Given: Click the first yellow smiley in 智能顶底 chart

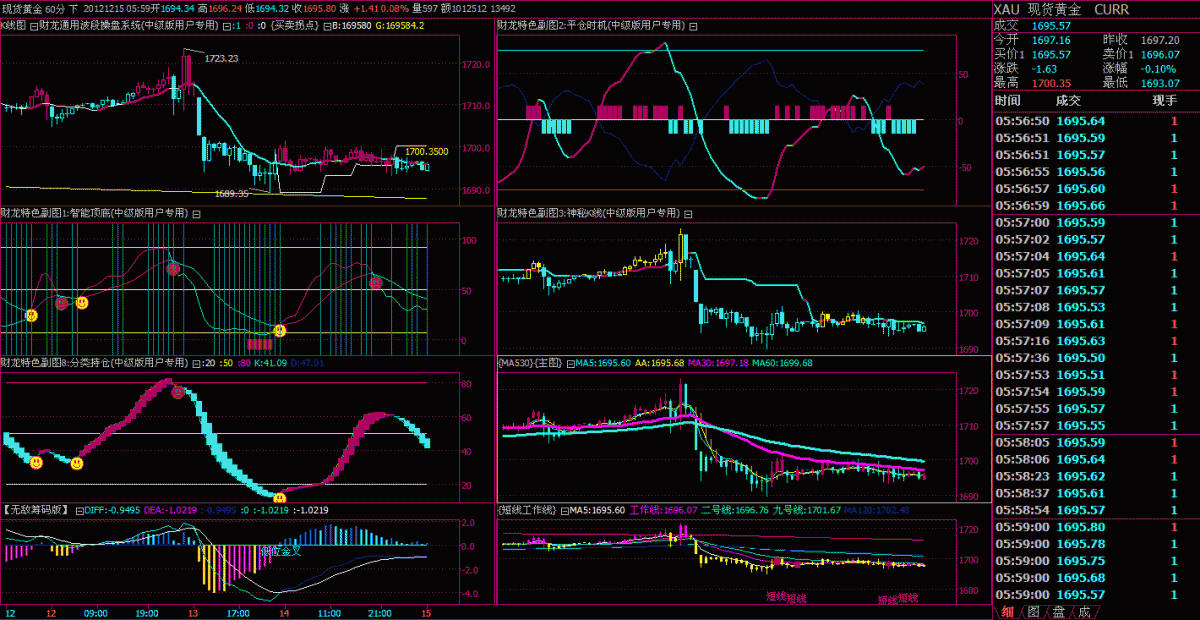Looking at the screenshot, I should (31, 315).
